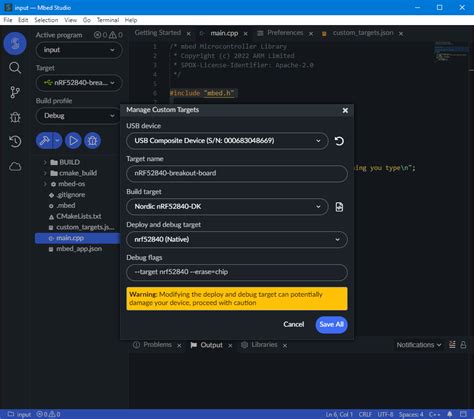Switch to the Problems panel

(157, 345)
